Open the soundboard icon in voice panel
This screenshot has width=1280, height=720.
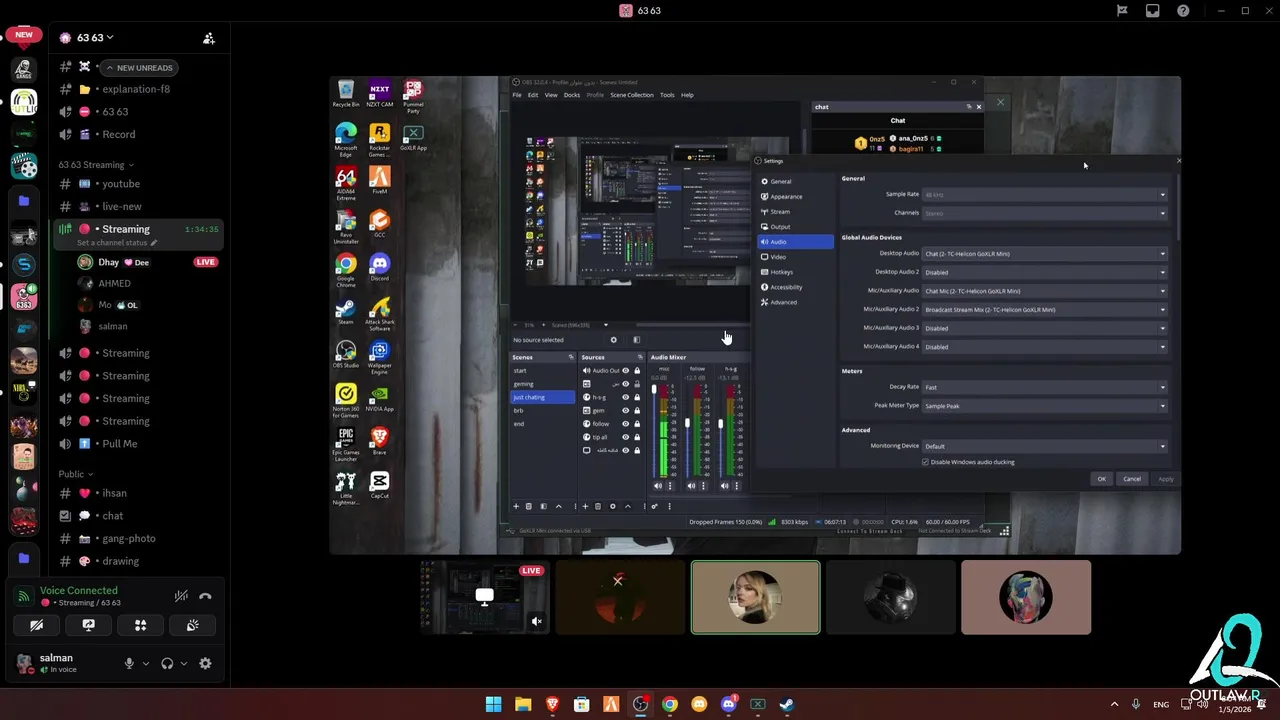coord(192,625)
